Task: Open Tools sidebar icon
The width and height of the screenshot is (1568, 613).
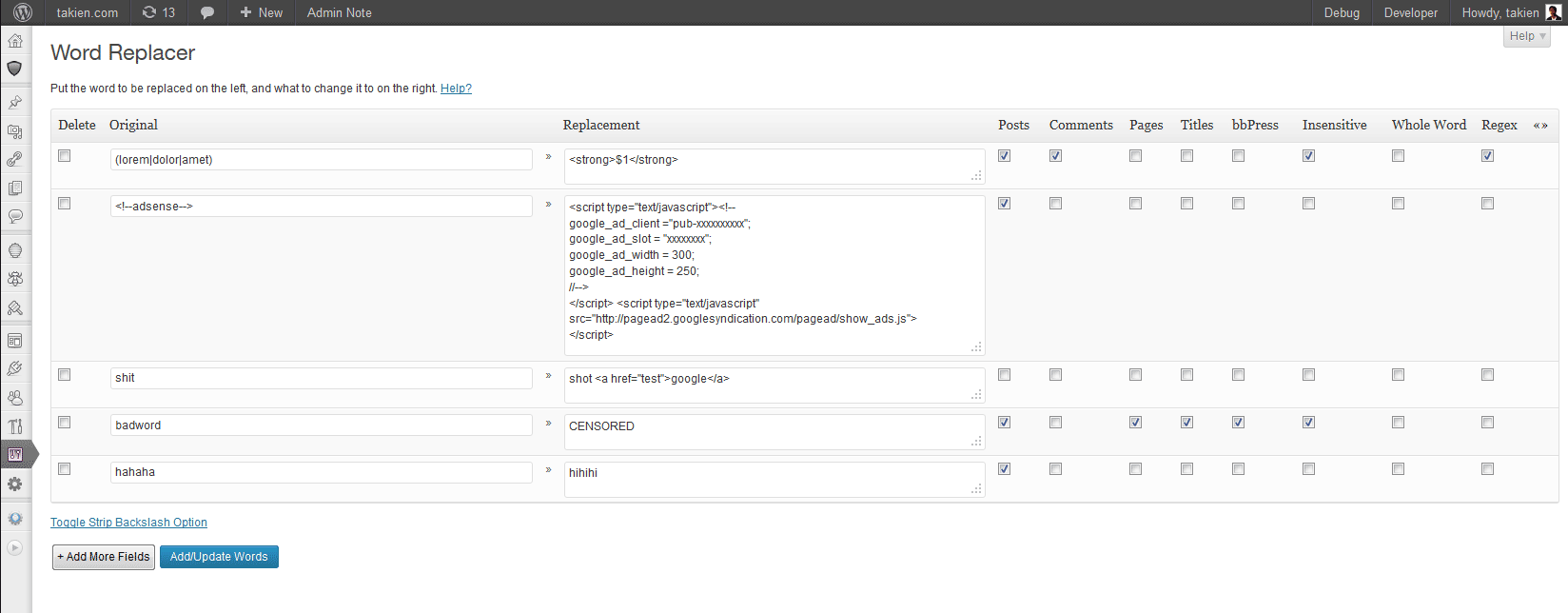Action: pos(15,426)
